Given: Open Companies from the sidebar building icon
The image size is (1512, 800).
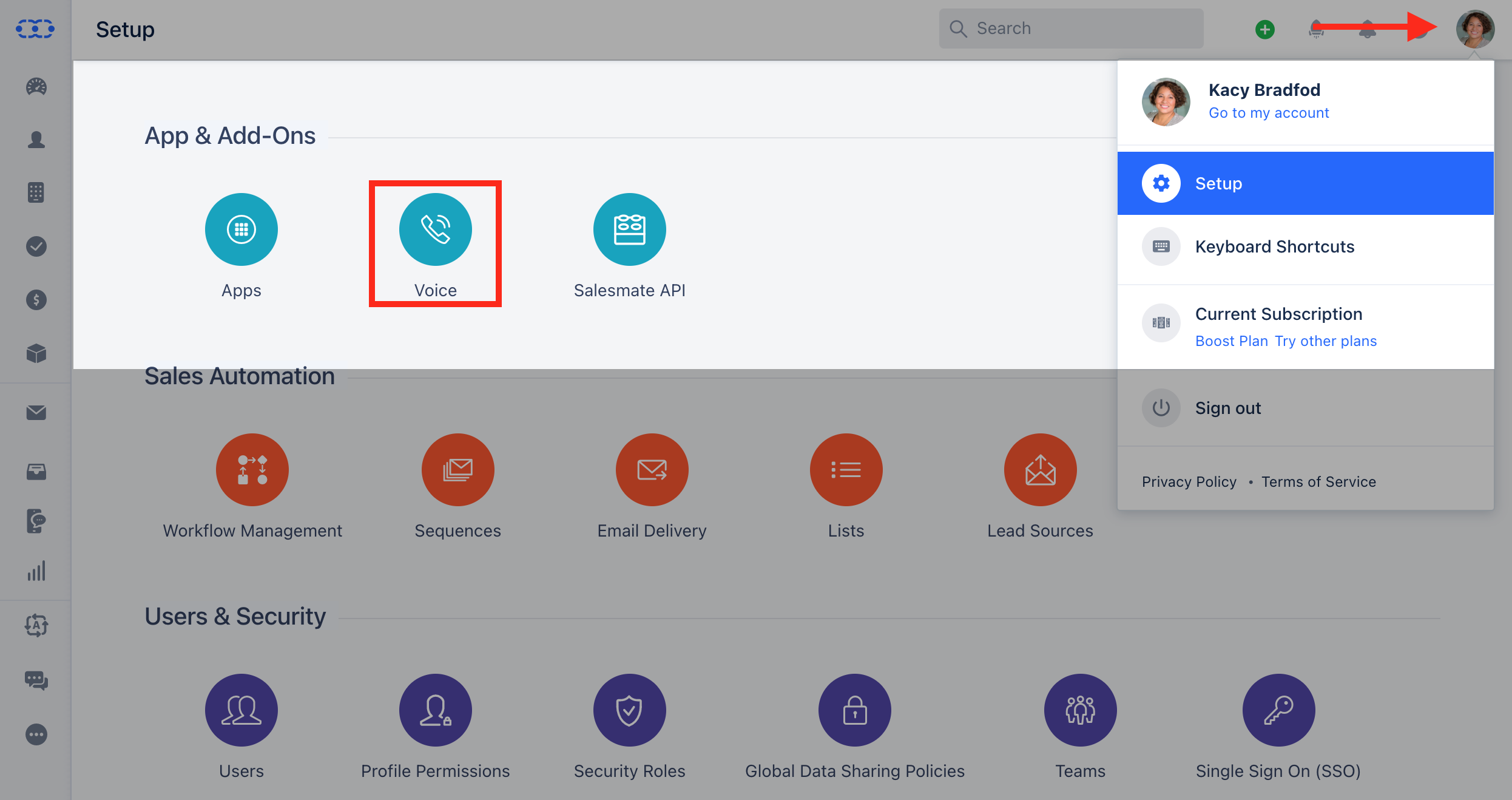Looking at the screenshot, I should pos(36,192).
